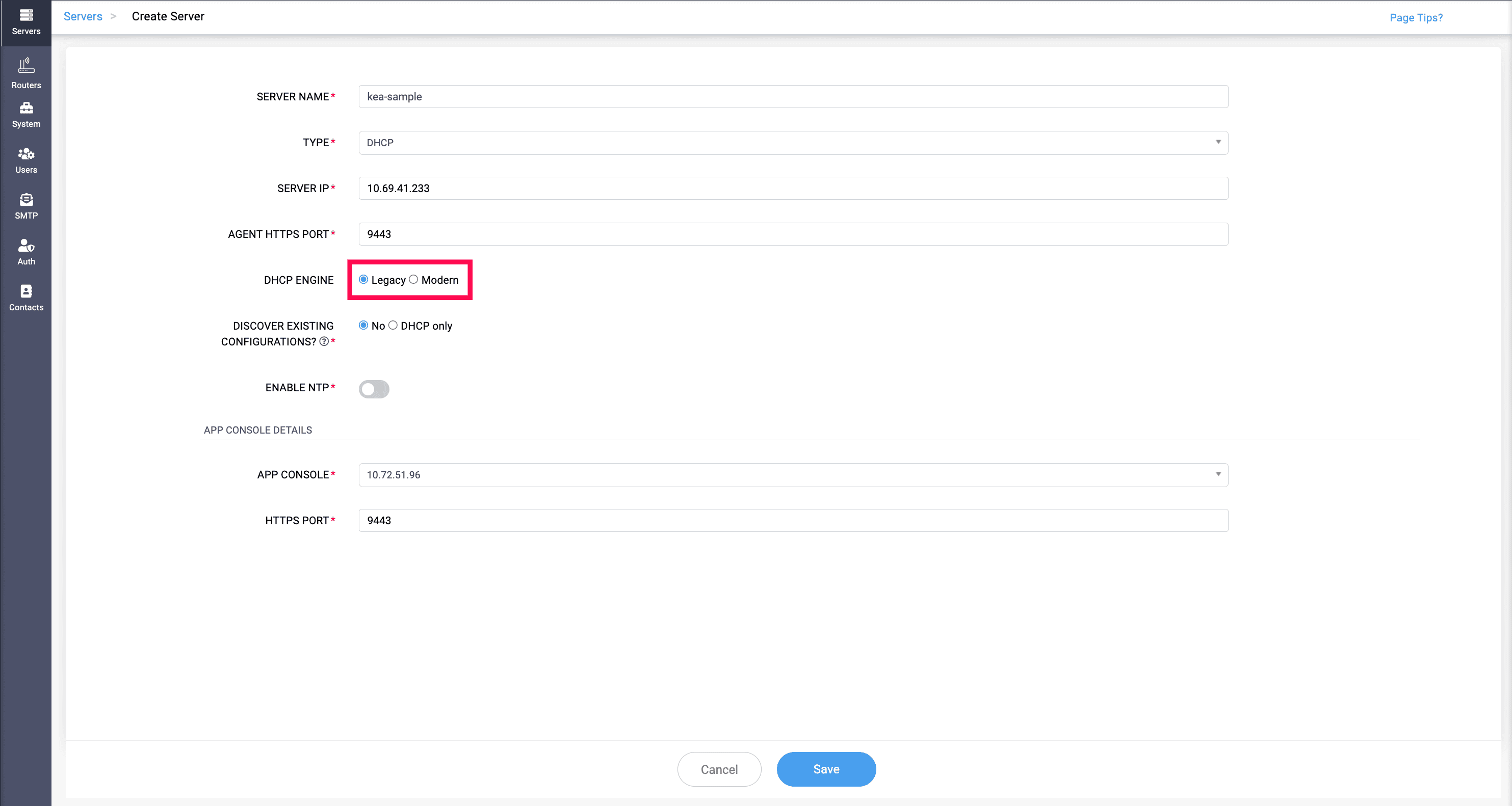Viewport: 1512px width, 806px height.
Task: Open the SMTP sidebar icon
Action: [x=26, y=206]
